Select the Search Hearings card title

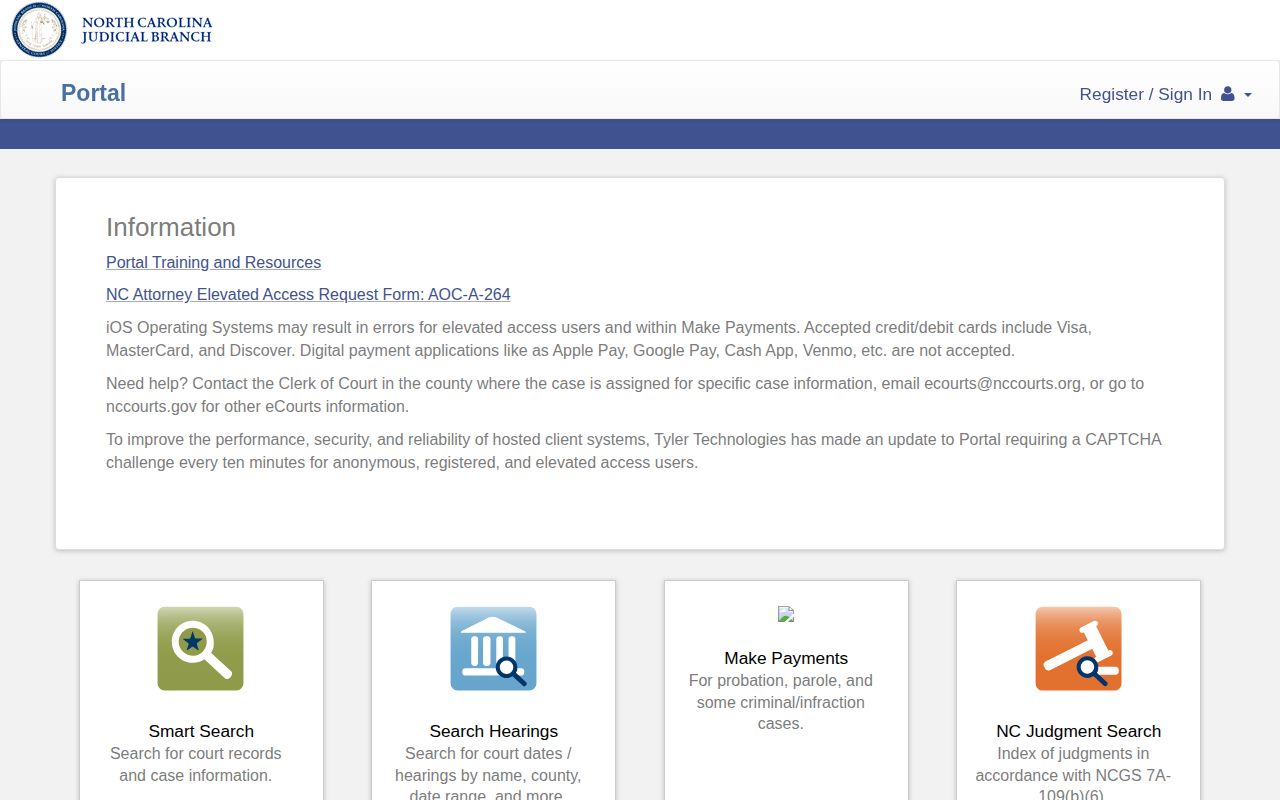[x=493, y=731]
